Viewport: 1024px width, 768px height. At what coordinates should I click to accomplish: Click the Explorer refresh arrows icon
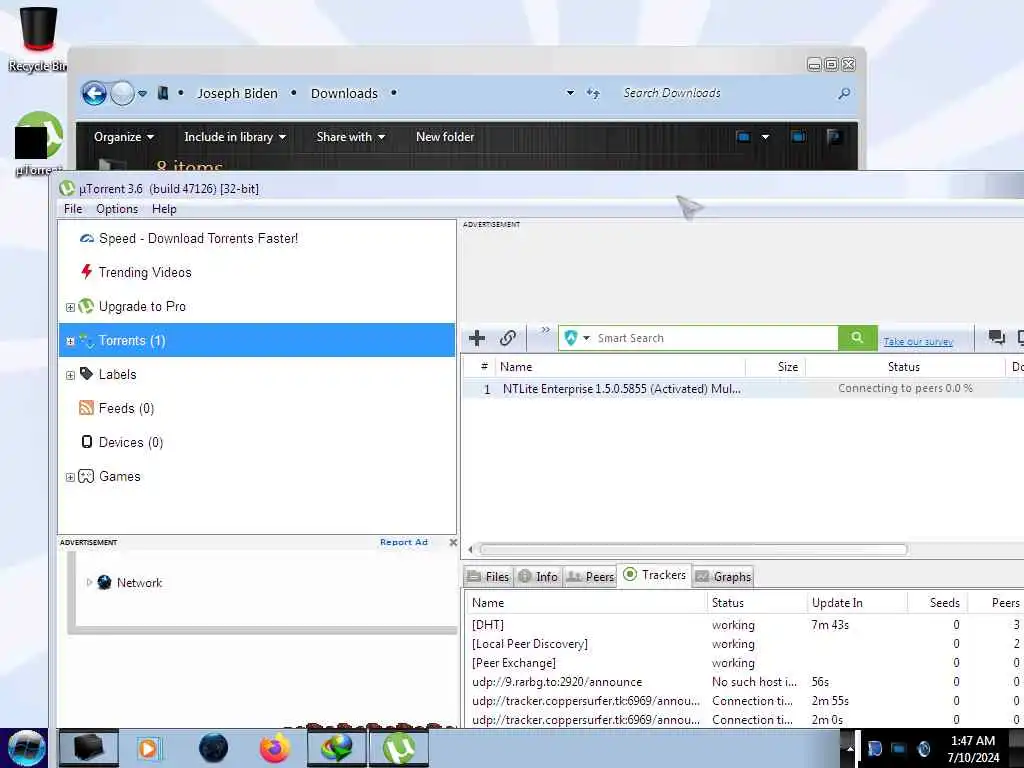593,93
